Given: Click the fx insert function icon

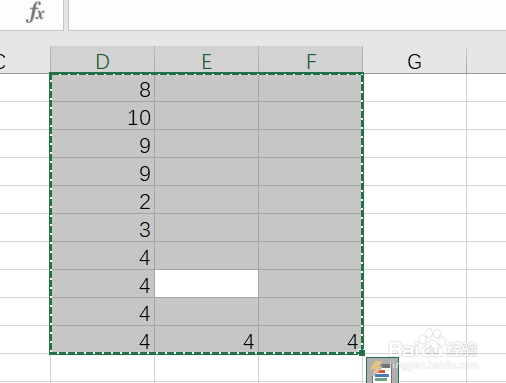Looking at the screenshot, I should (x=35, y=13).
